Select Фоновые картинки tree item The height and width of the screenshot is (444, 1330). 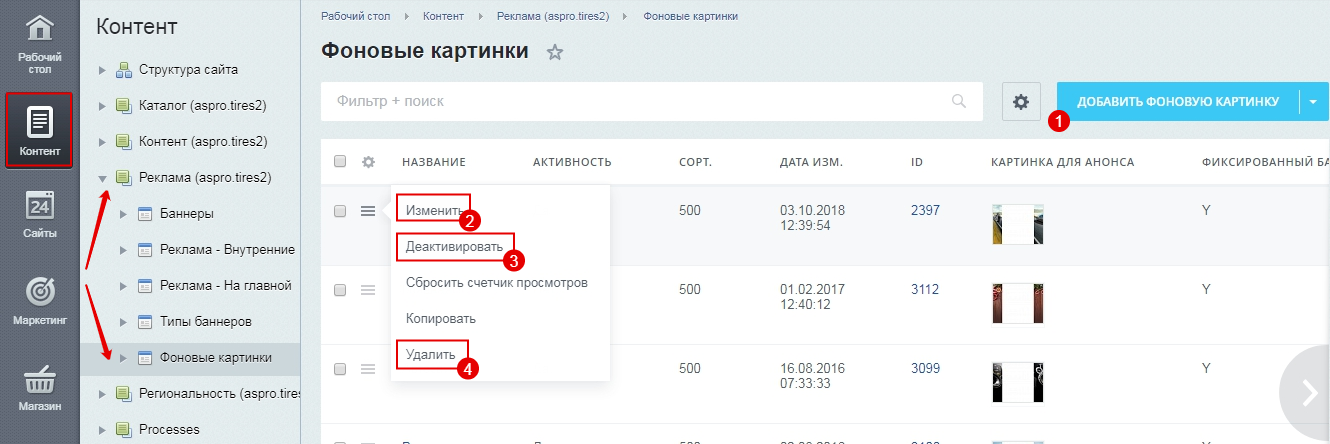215,357
